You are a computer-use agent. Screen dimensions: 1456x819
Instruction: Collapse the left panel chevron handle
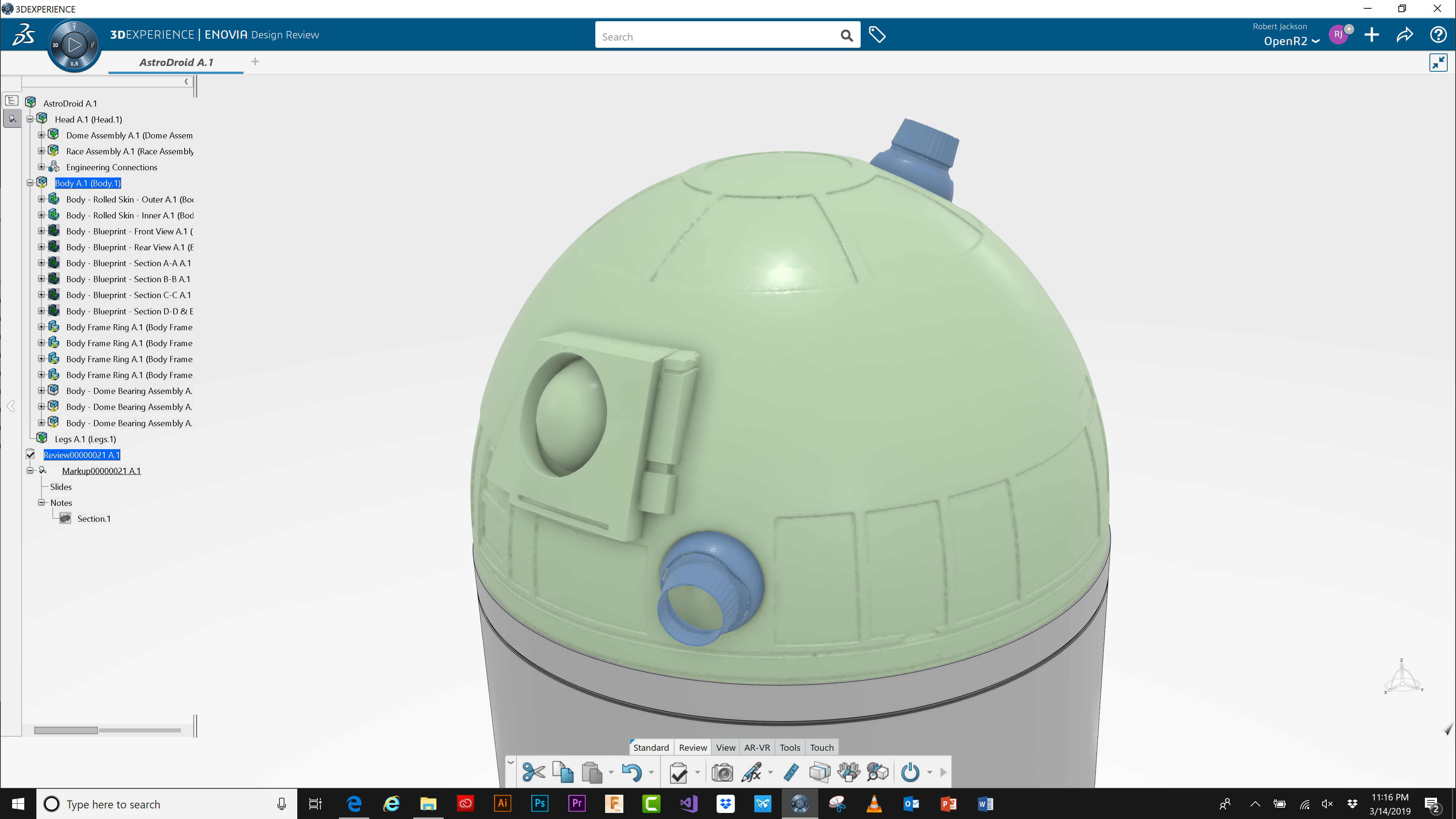coord(11,406)
